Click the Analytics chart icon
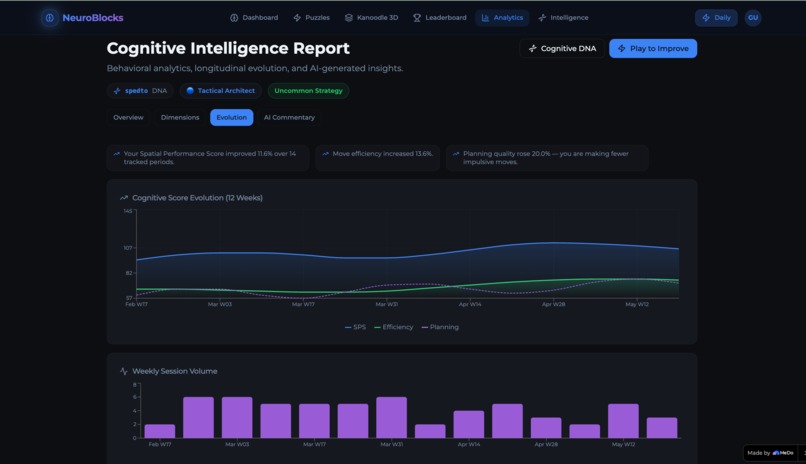 pyautogui.click(x=485, y=17)
